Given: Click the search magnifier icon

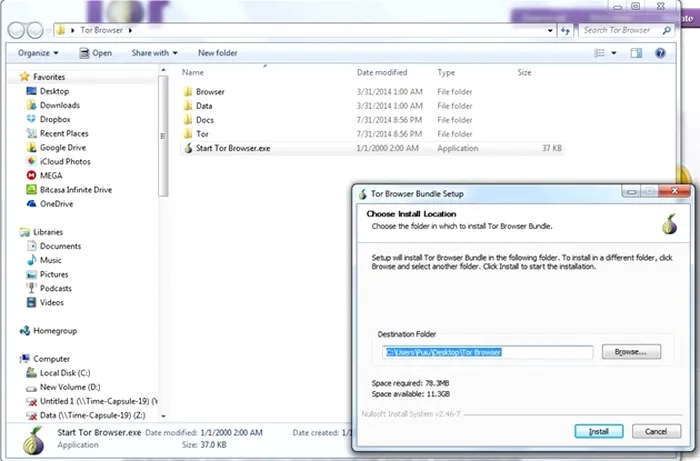Looking at the screenshot, I should [667, 30].
